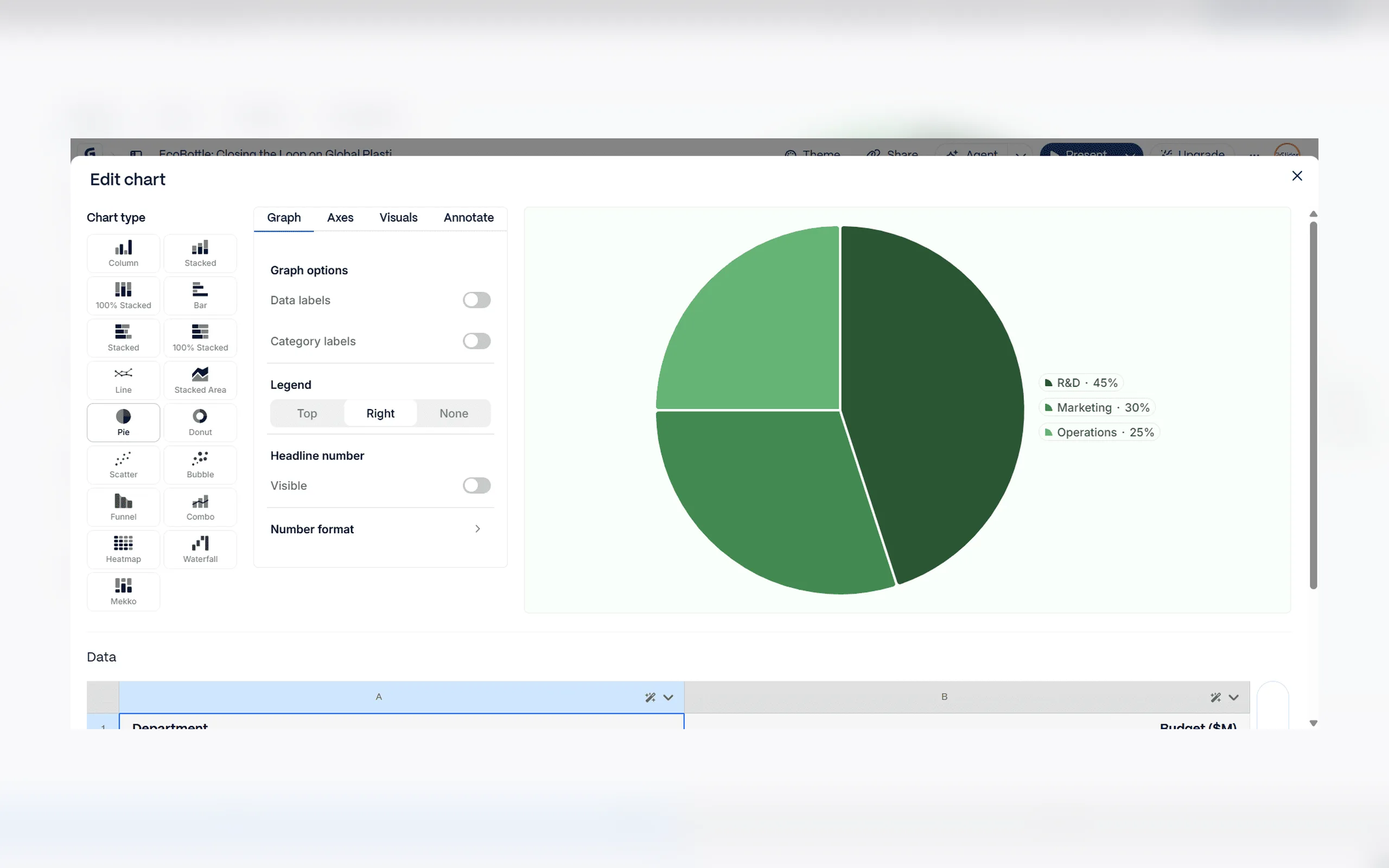The width and height of the screenshot is (1389, 868).
Task: Switch to the Axes tab
Action: pyautogui.click(x=340, y=218)
